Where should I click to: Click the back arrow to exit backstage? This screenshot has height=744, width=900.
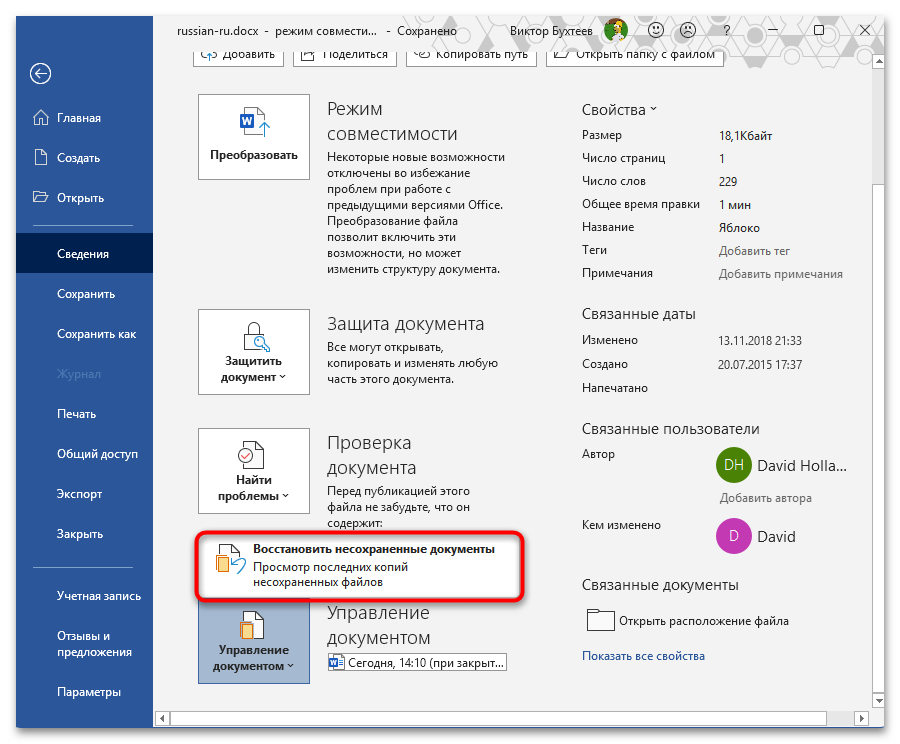coord(41,73)
